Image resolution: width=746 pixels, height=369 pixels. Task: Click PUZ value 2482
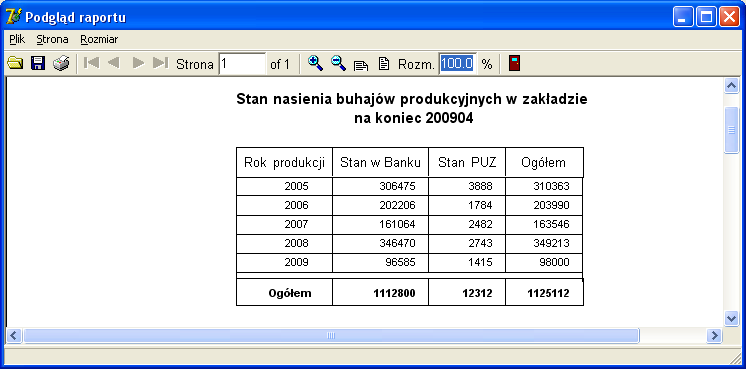pyautogui.click(x=480, y=224)
